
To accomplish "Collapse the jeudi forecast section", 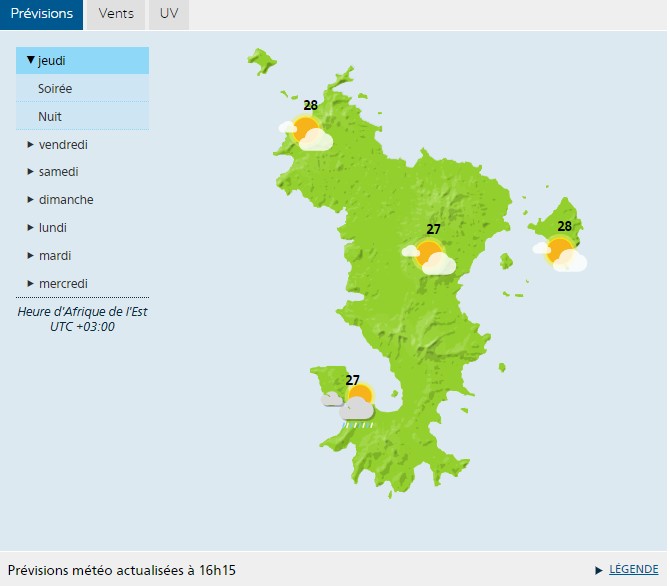I will coord(82,61).
